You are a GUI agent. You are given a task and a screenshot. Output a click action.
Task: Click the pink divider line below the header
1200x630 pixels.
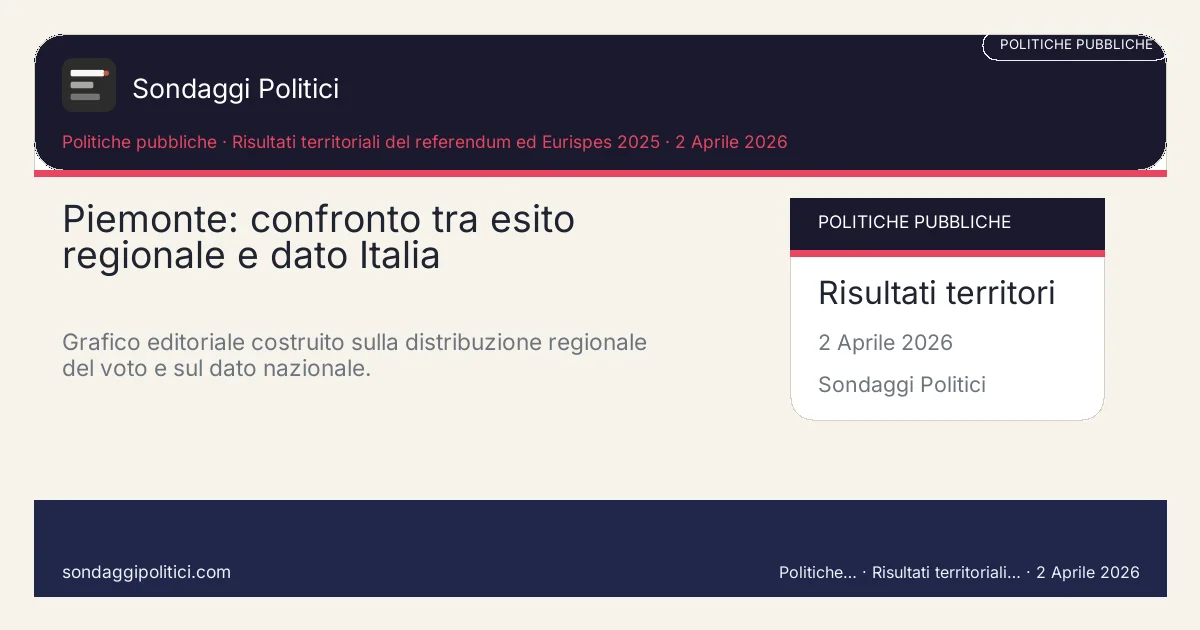click(x=600, y=173)
